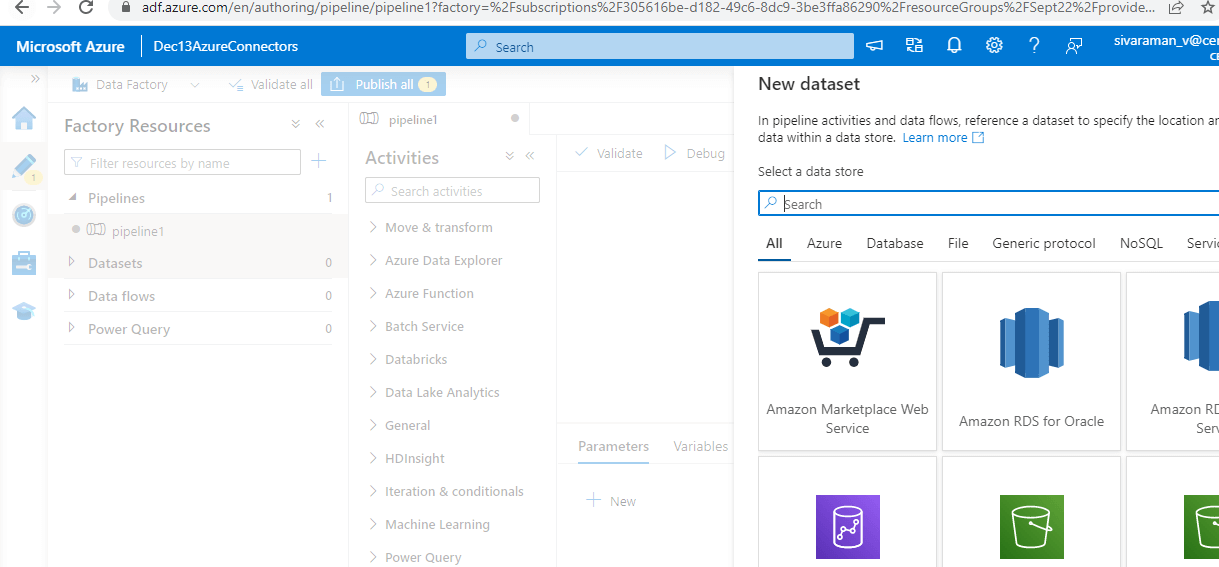1219x567 pixels.
Task: Open the Learning center graduation cap icon
Action: (24, 311)
